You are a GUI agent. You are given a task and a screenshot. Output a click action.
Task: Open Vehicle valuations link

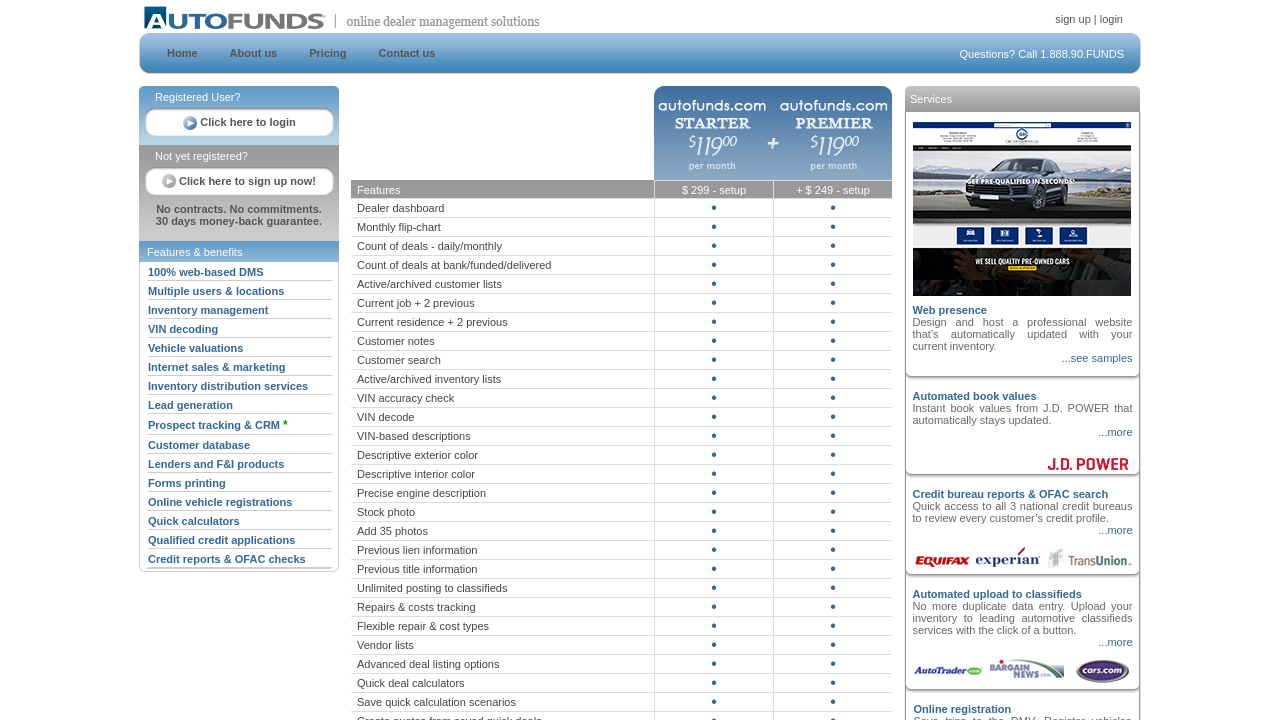coord(196,348)
